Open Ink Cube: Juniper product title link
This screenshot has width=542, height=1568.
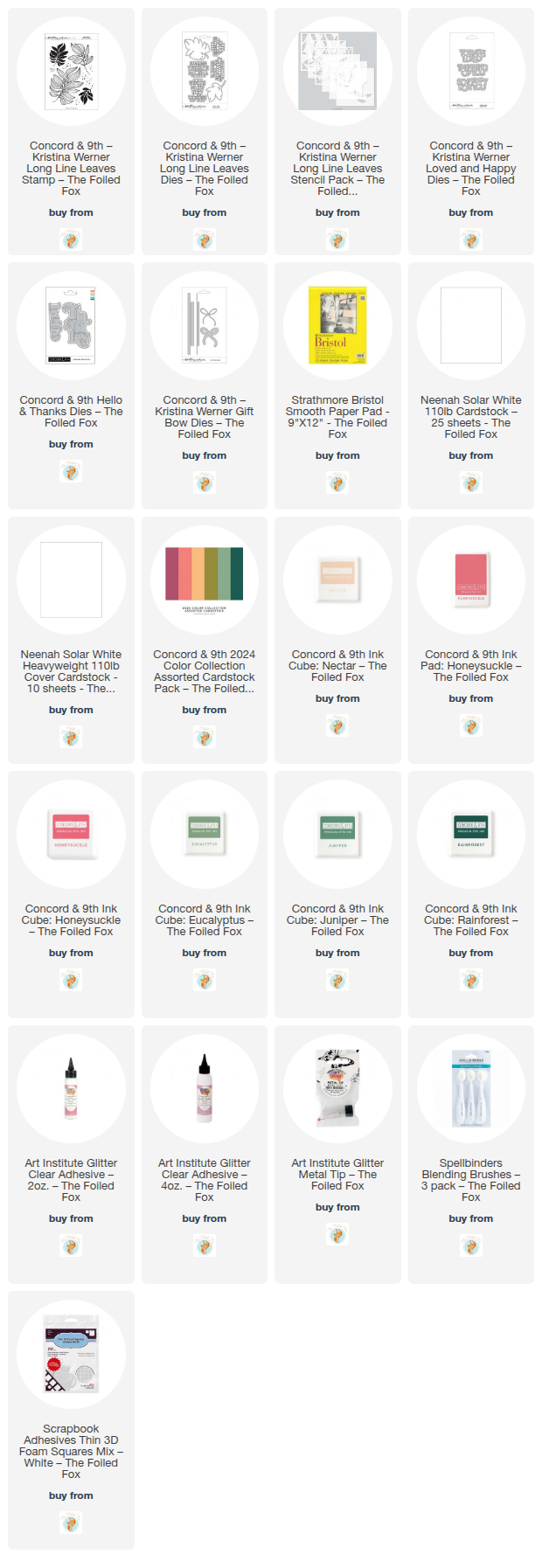tap(337, 920)
